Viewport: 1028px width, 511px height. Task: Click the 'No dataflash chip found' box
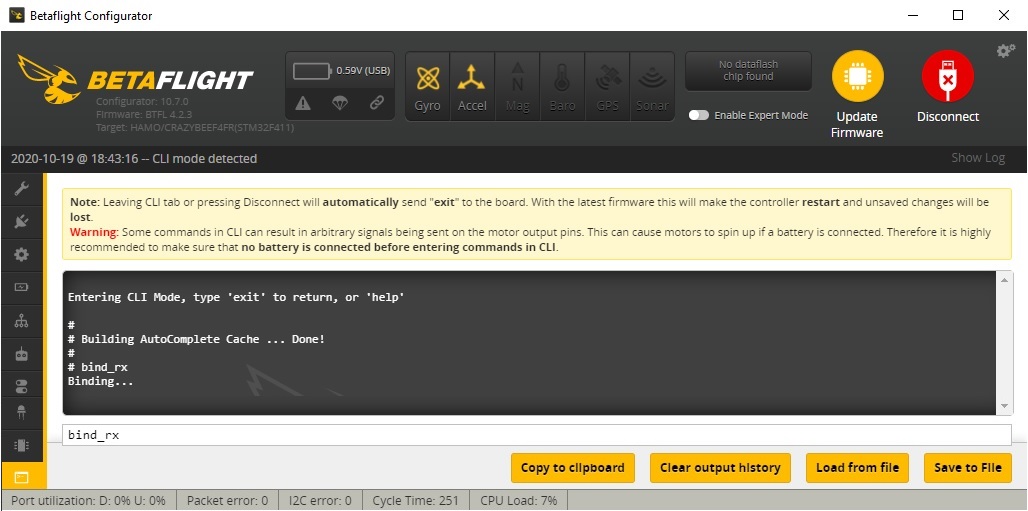click(x=748, y=71)
